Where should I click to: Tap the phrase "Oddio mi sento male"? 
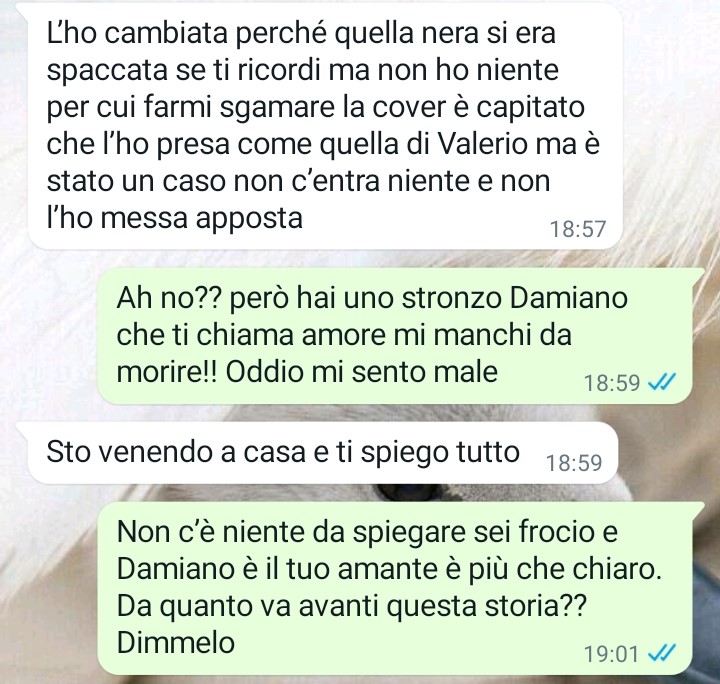click(362, 371)
